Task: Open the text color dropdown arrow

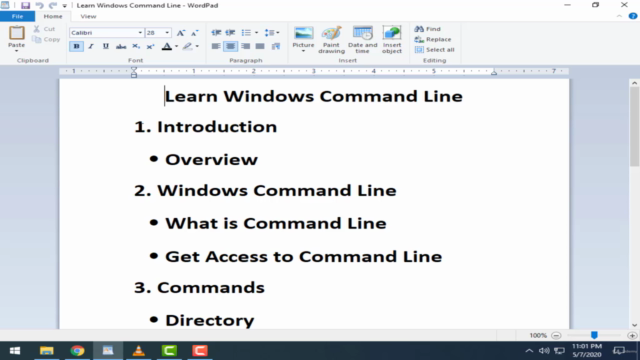Action: pyautogui.click(x=176, y=46)
